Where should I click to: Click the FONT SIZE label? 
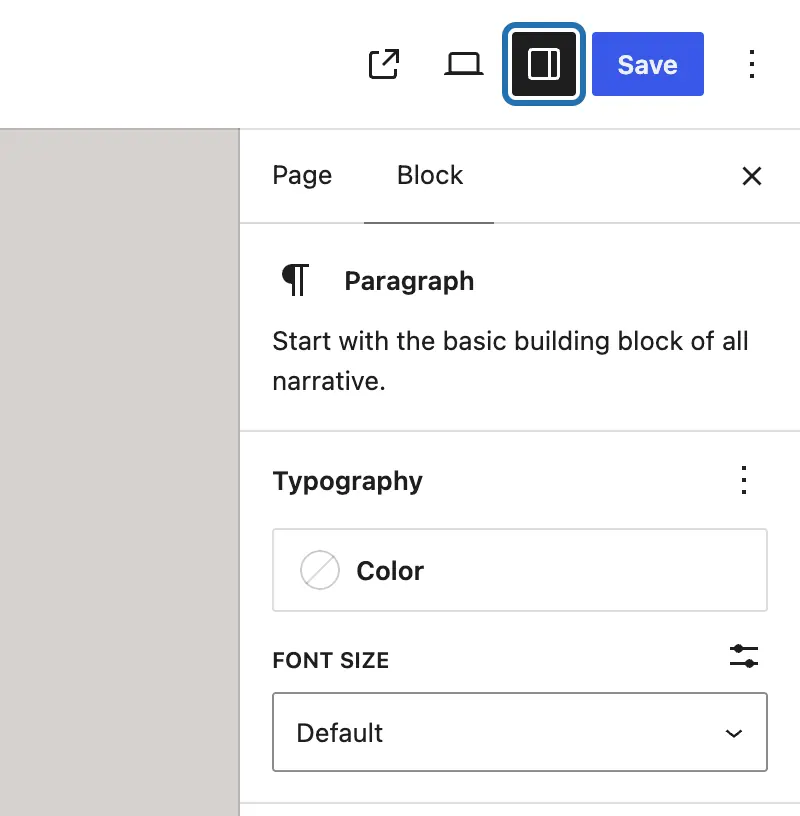[331, 660]
